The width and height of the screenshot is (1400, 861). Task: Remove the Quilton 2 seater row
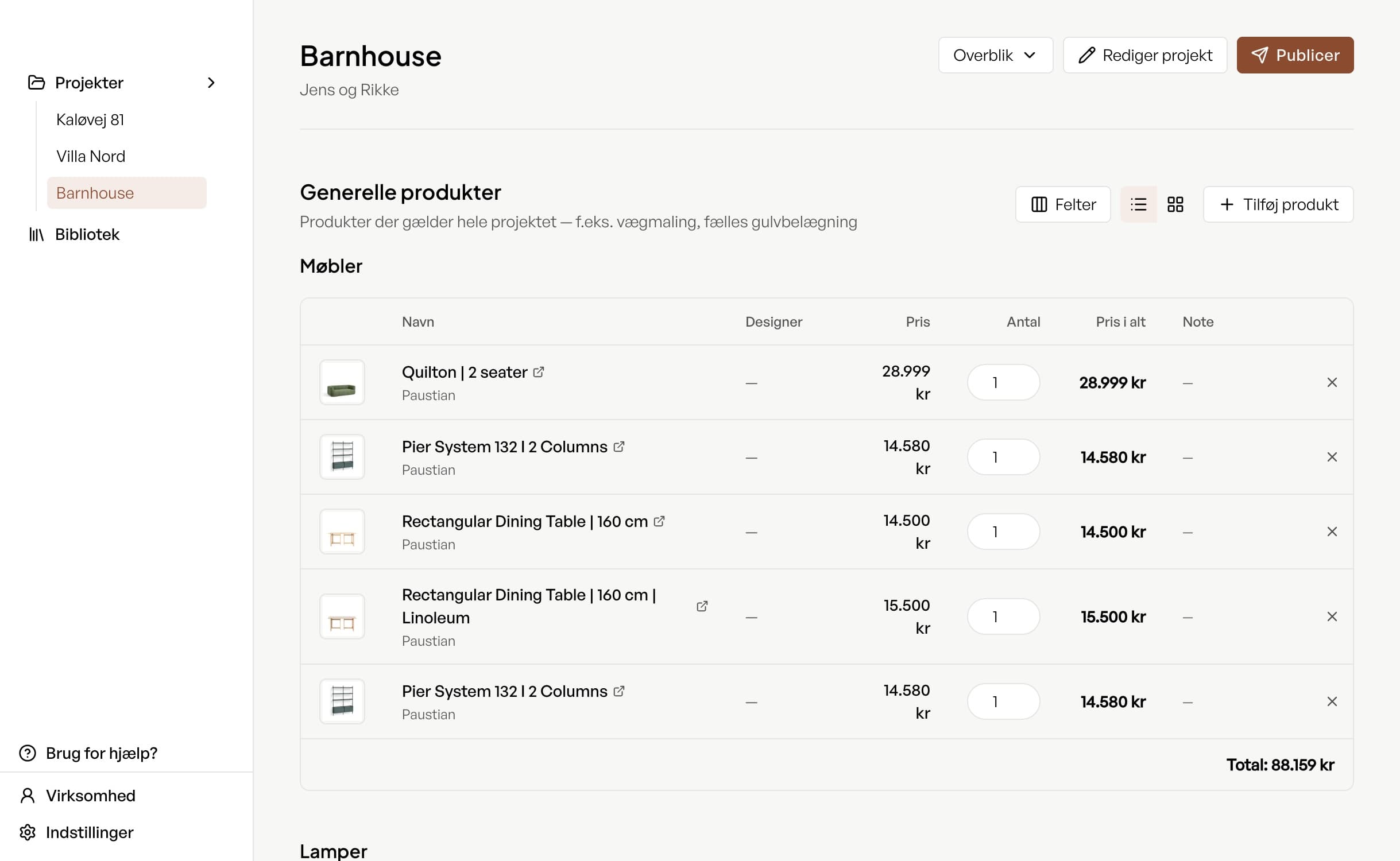coord(1332,382)
